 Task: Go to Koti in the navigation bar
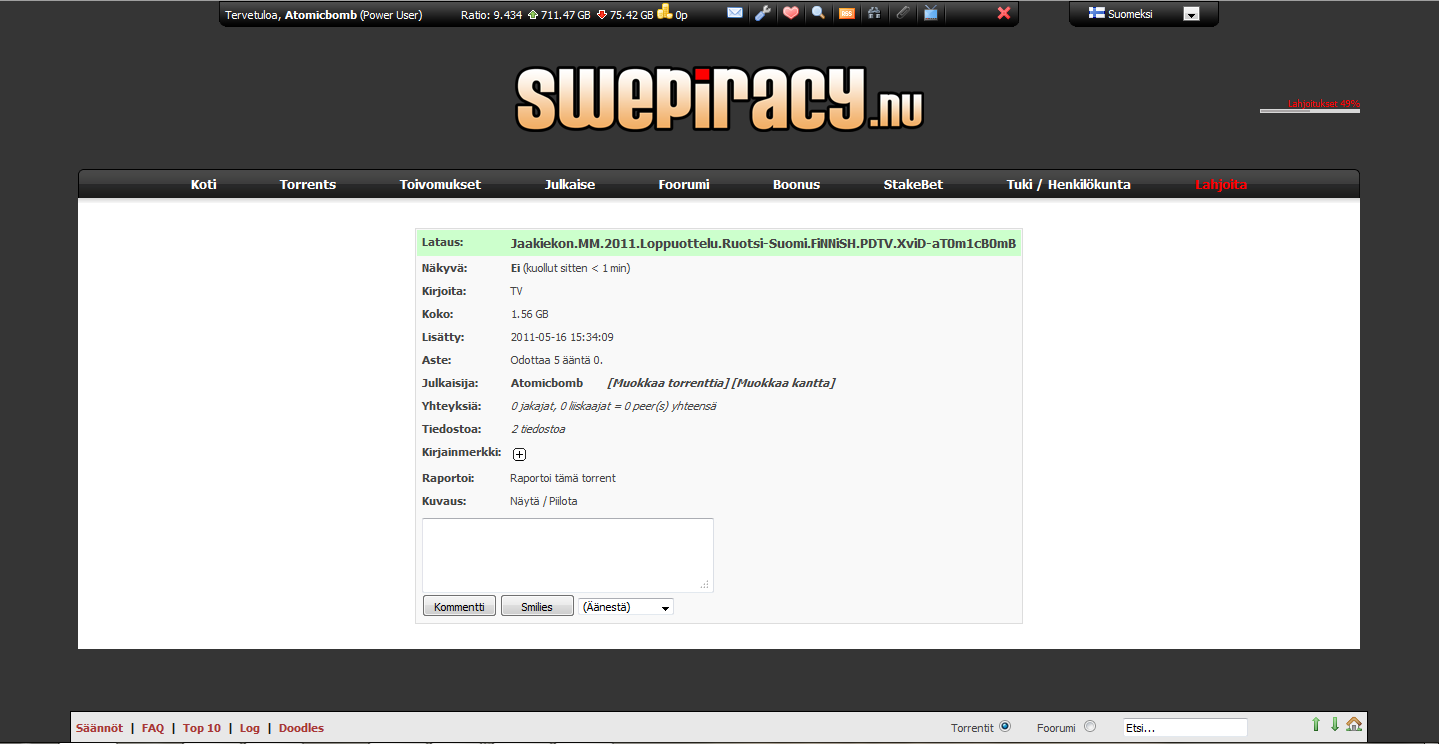coord(204,184)
